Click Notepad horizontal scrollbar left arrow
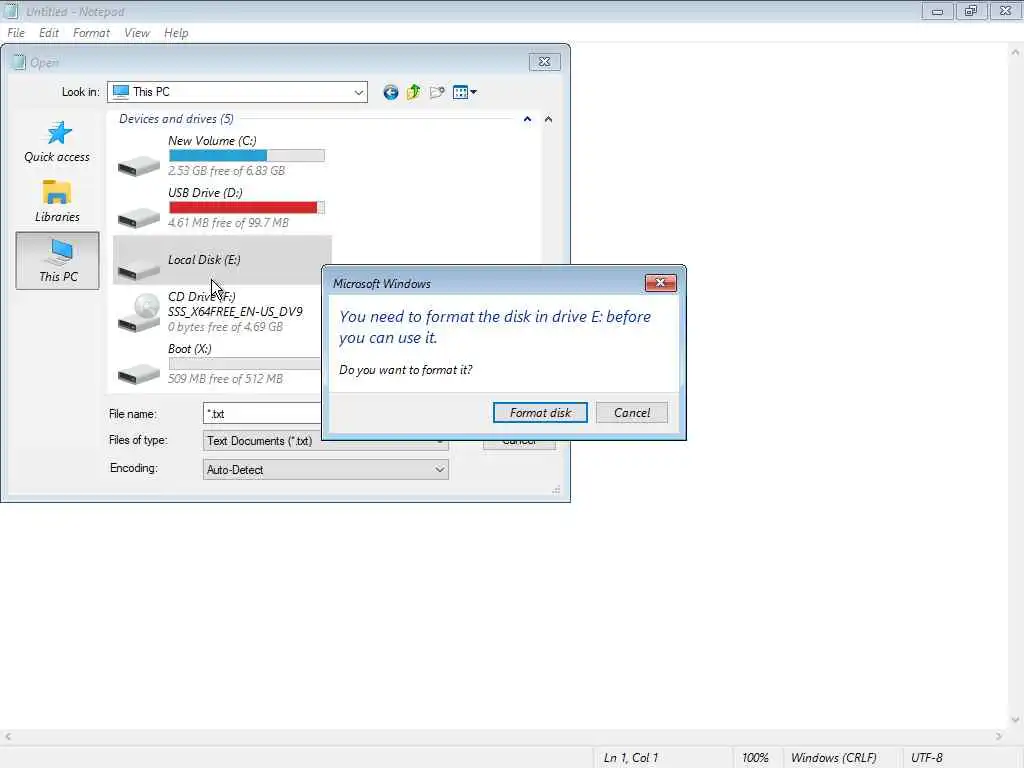This screenshot has width=1024, height=768. tap(8, 737)
